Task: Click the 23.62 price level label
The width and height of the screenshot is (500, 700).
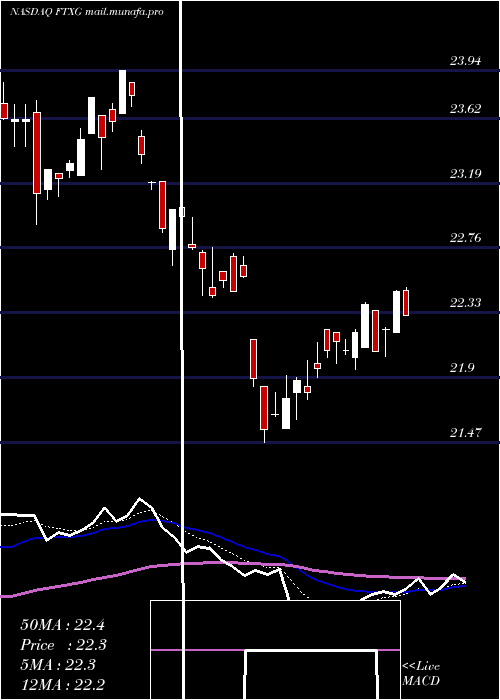Action: point(465,108)
